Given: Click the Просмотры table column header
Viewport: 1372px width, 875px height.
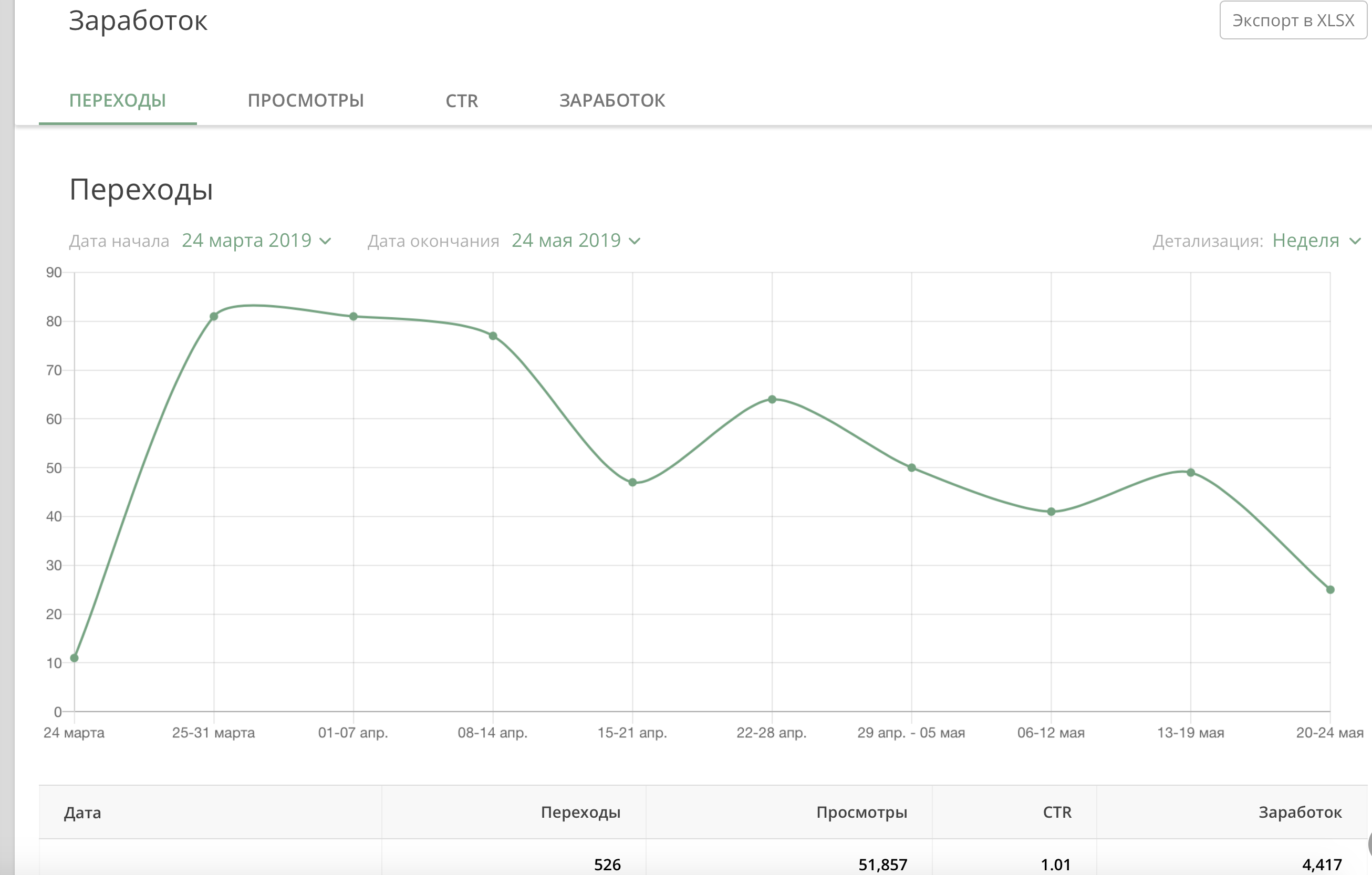Looking at the screenshot, I should coord(861,812).
